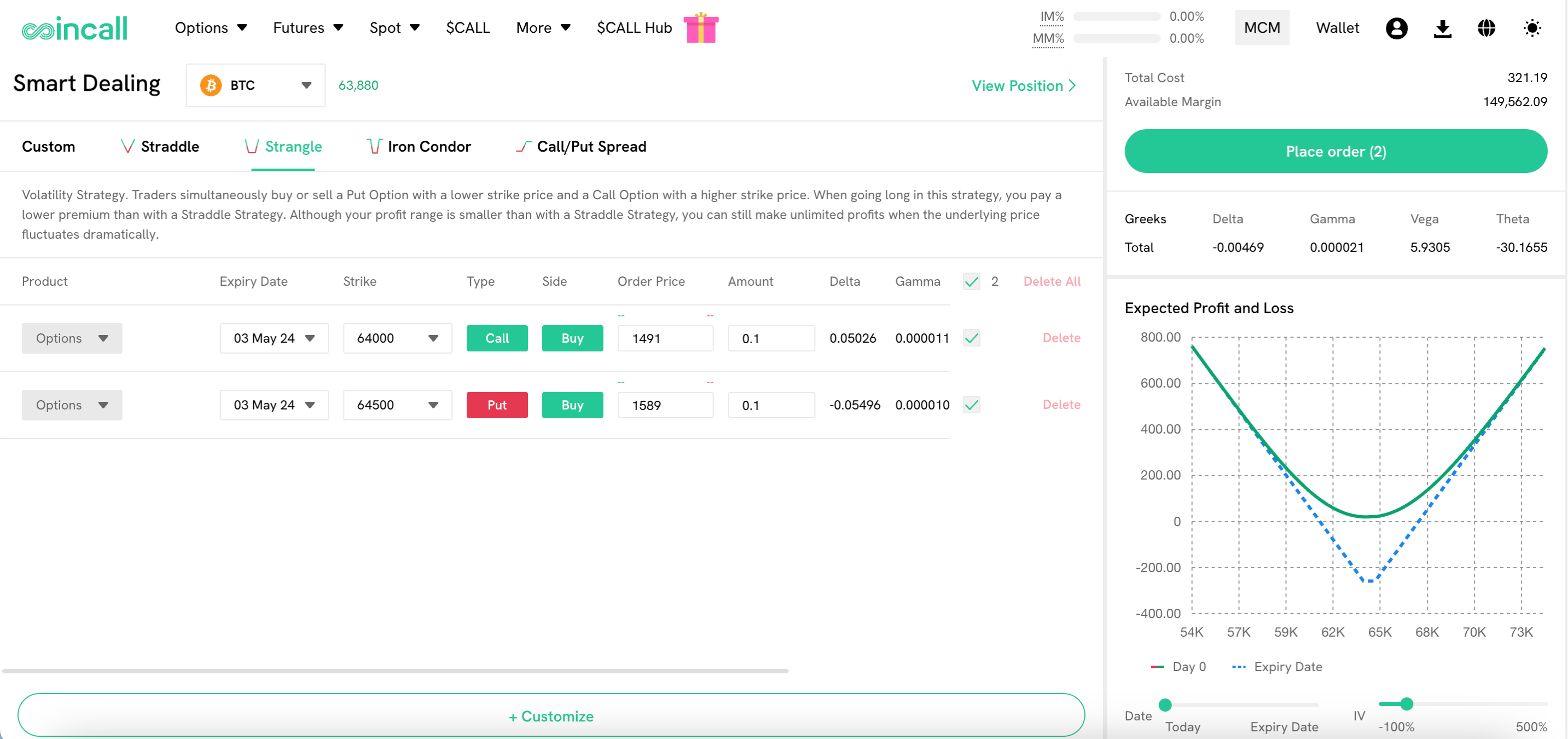The image size is (1568, 739).
Task: Switch to the Call/Put Spread tab
Action: coord(580,146)
